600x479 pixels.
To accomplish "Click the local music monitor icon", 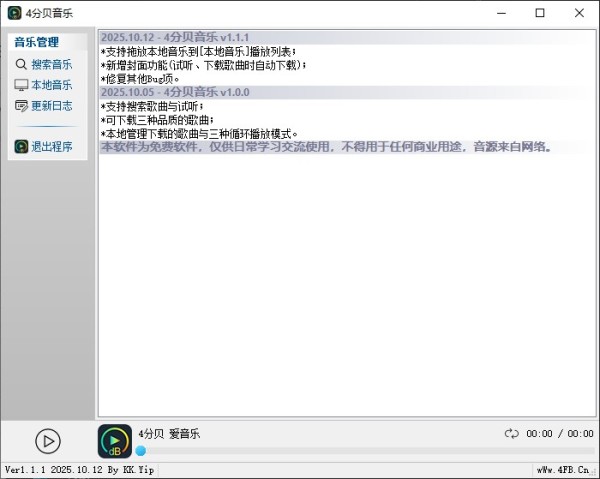I will (x=21, y=85).
